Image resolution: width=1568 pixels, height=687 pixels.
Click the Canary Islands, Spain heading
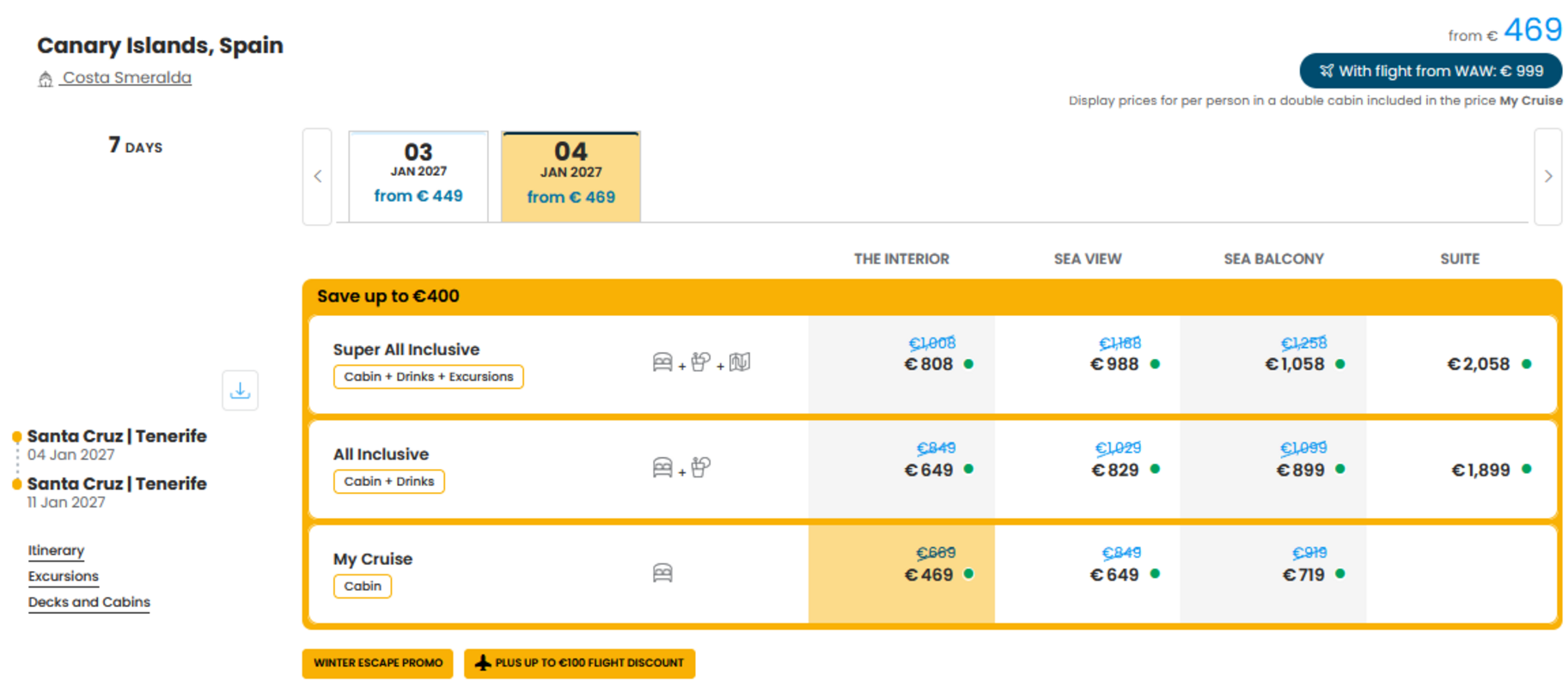point(160,46)
